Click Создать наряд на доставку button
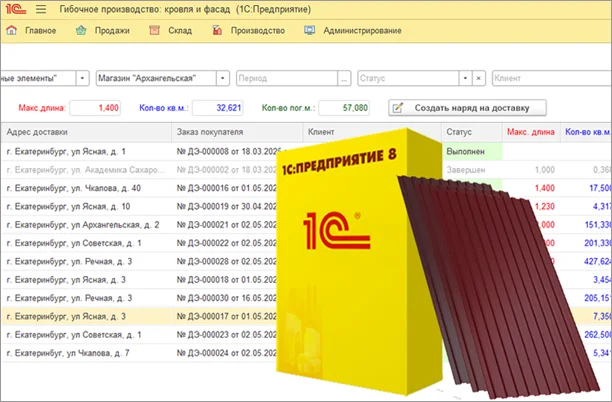 click(x=467, y=108)
